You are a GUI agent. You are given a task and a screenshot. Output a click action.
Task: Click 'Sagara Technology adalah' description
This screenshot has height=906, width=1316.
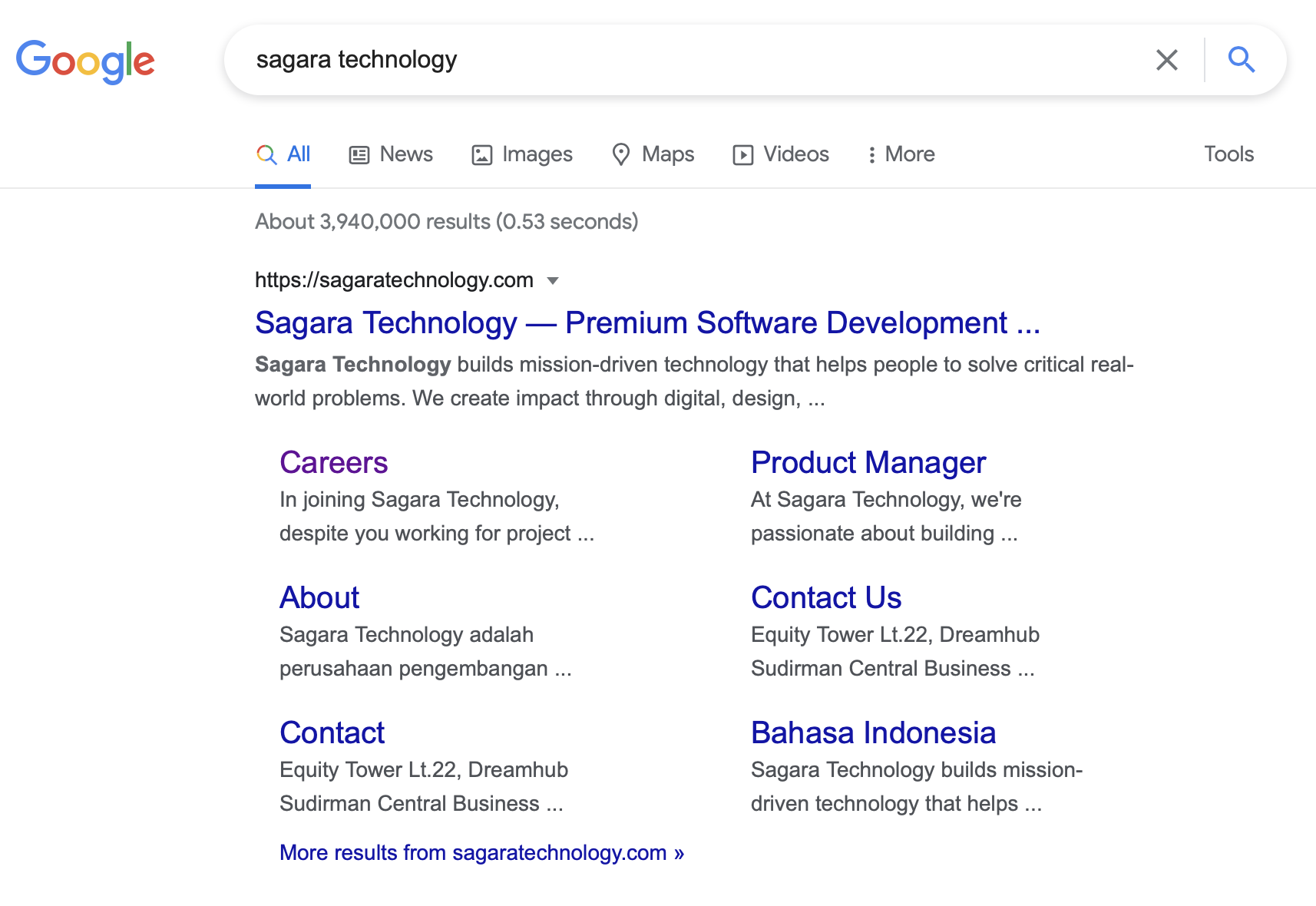coord(425,651)
